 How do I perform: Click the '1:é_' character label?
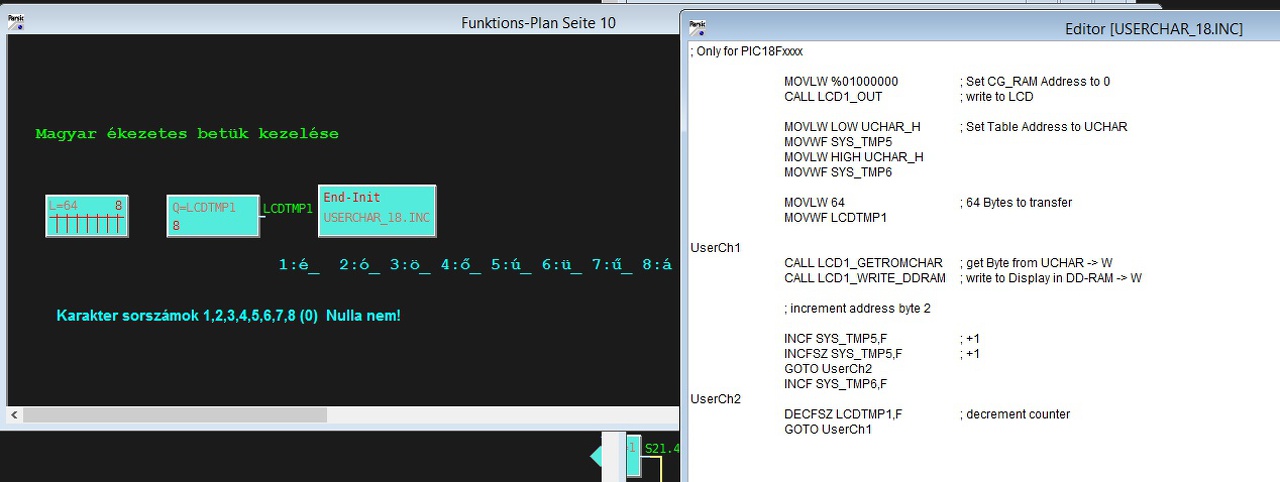pos(299,265)
